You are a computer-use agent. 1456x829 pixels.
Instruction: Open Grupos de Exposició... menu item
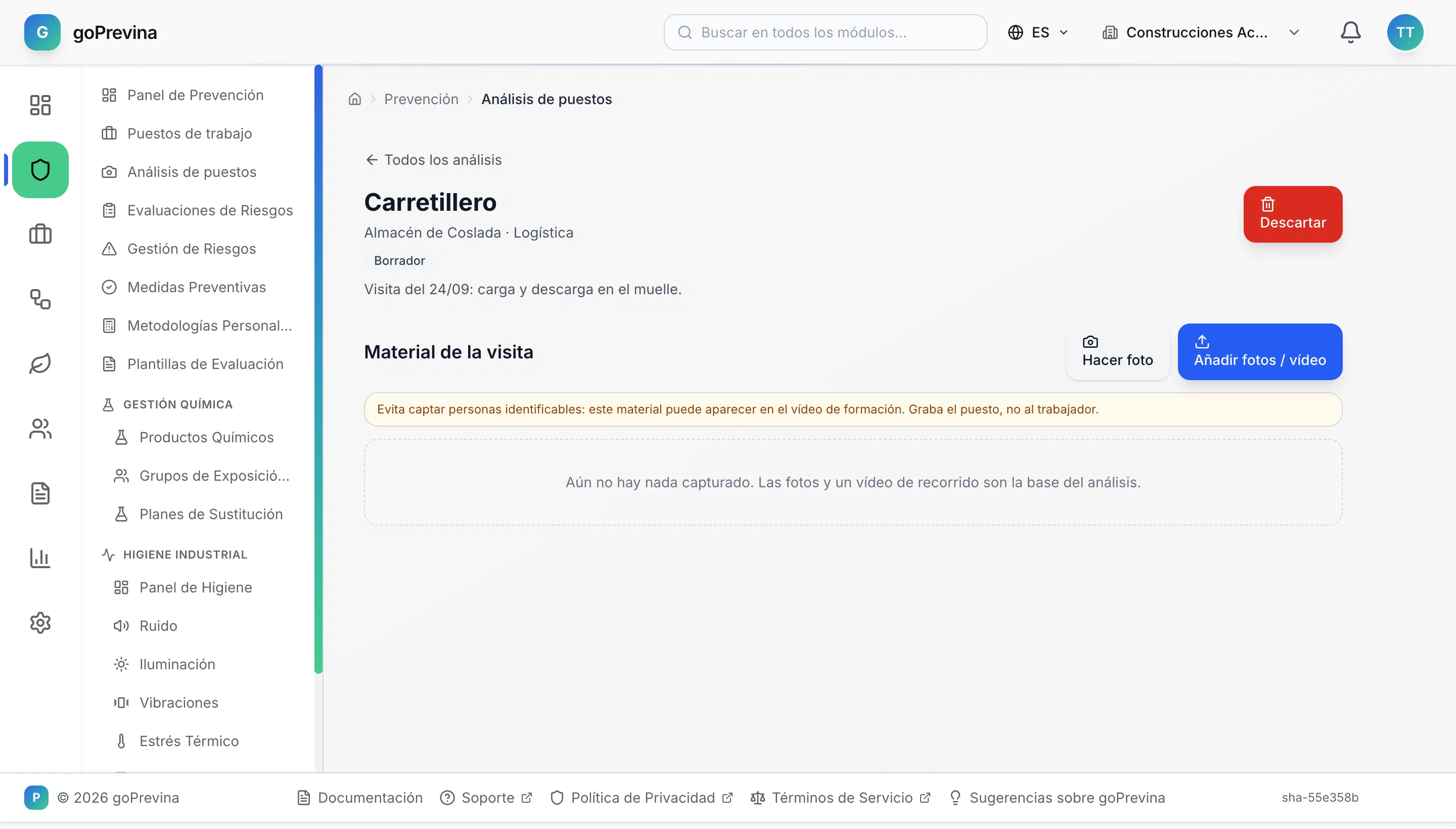pyautogui.click(x=204, y=476)
